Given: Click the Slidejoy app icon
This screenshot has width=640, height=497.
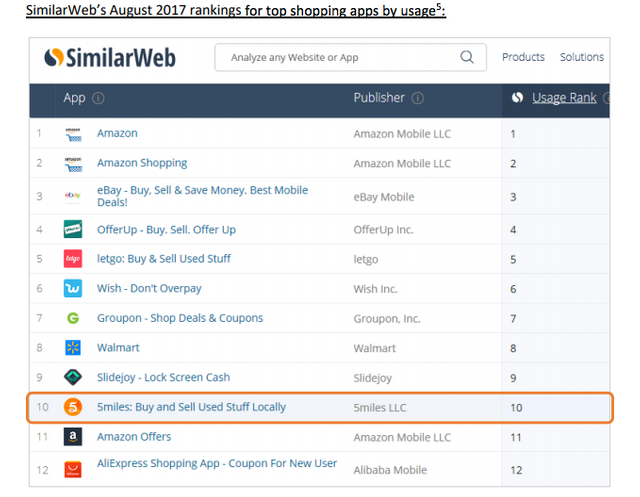Looking at the screenshot, I should click(x=72, y=377).
